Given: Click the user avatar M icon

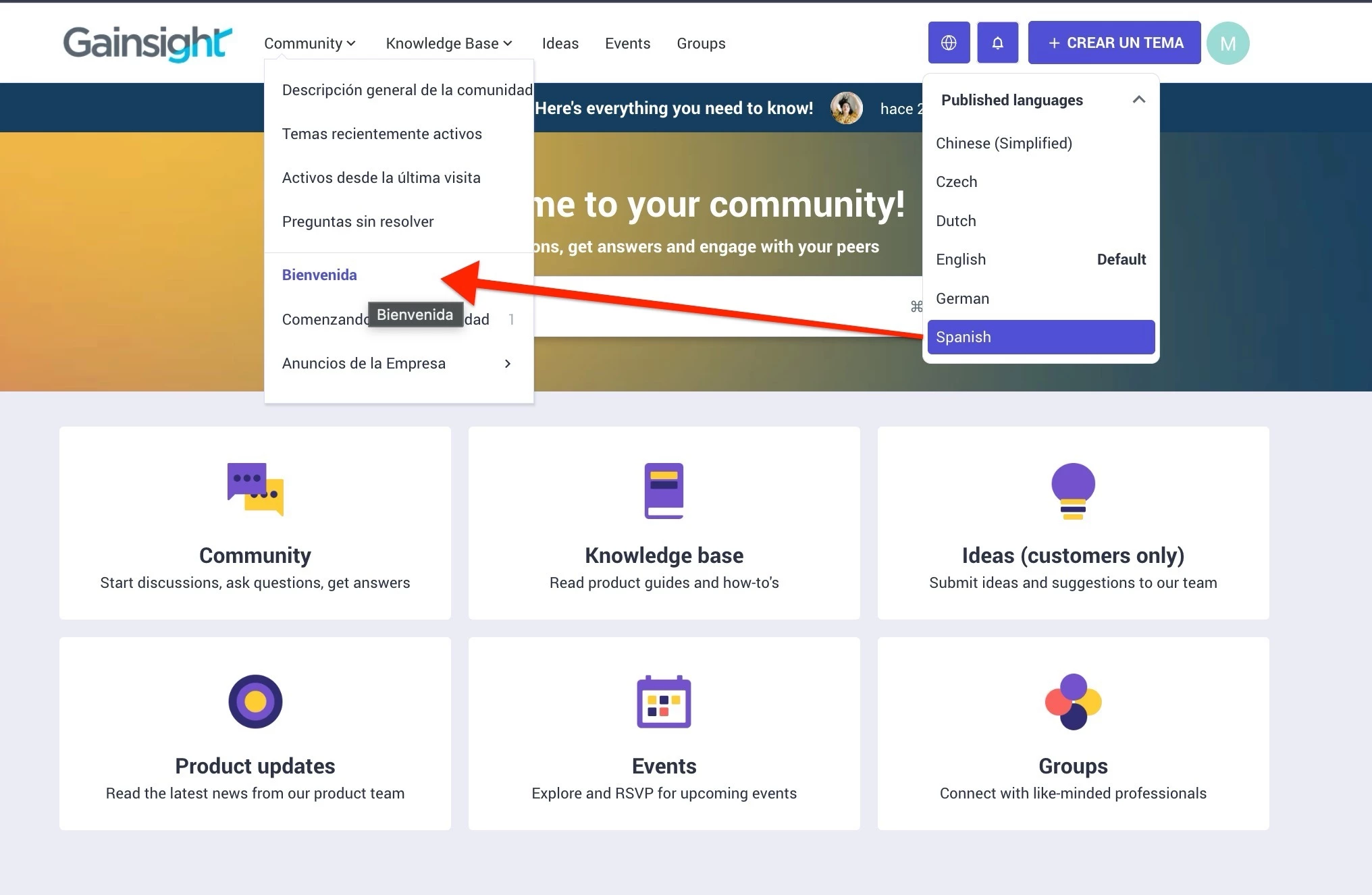Looking at the screenshot, I should (x=1228, y=43).
